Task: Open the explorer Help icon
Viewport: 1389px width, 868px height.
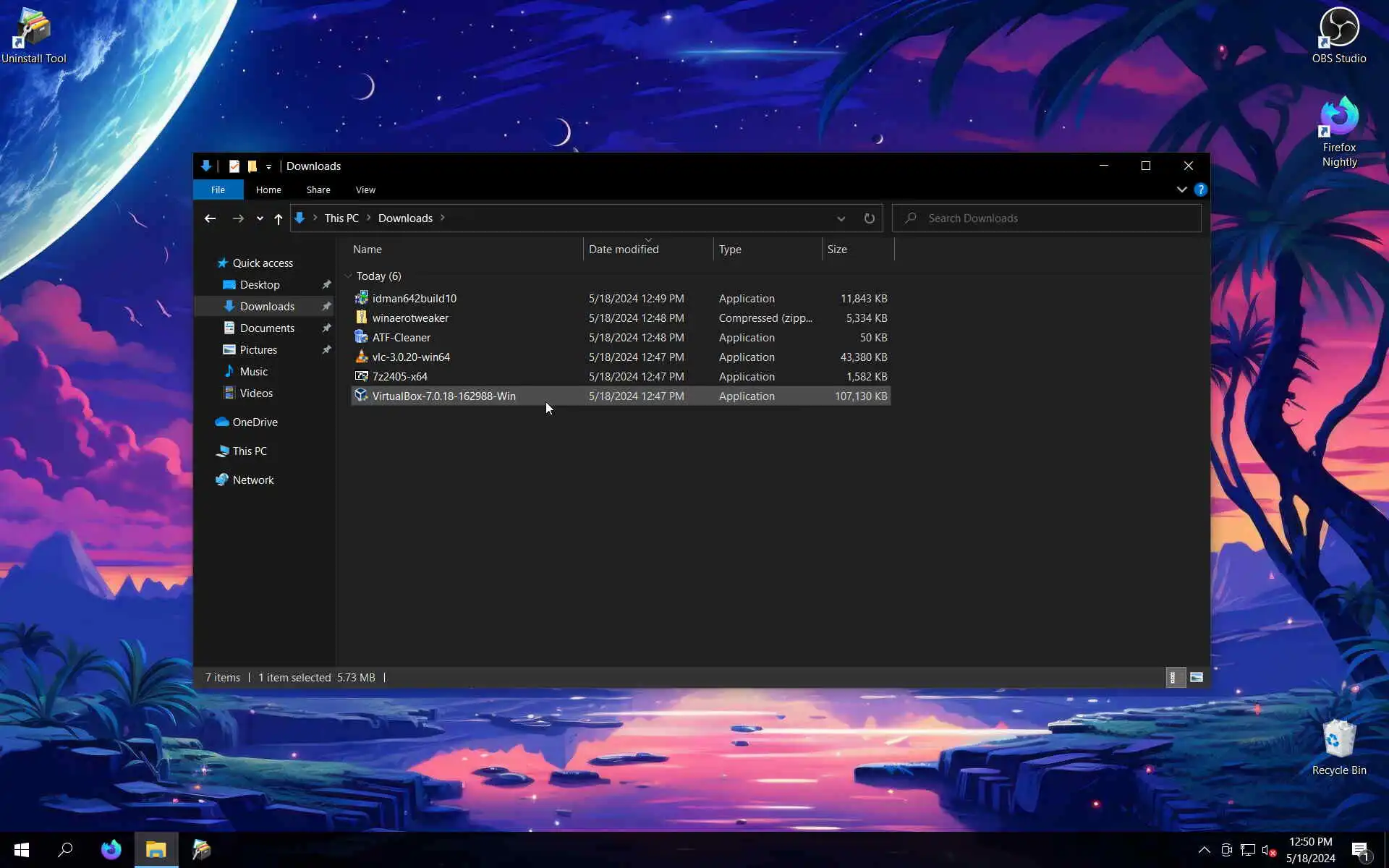Action: (x=1200, y=190)
